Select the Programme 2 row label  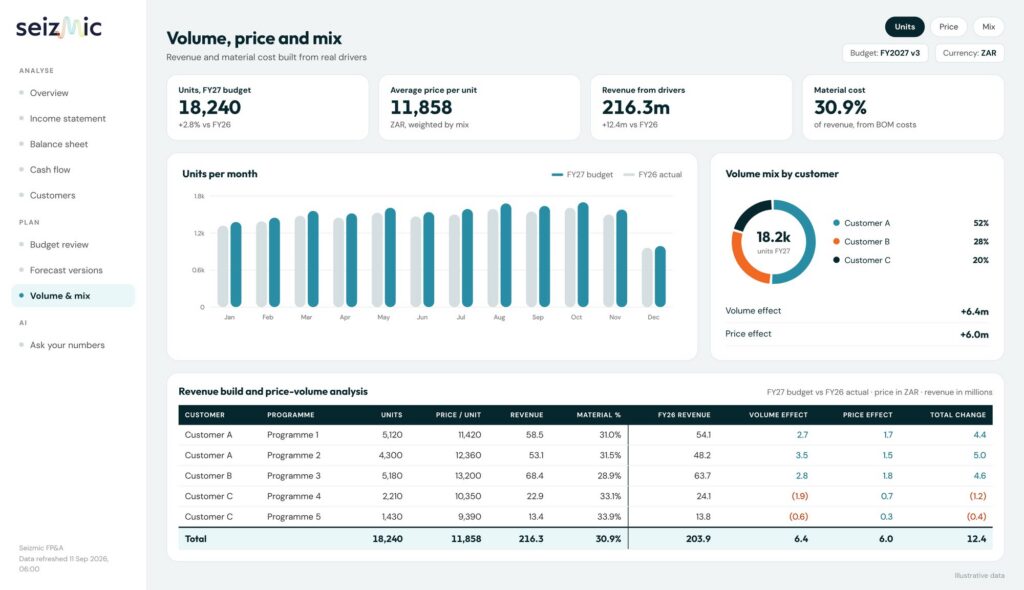click(293, 455)
